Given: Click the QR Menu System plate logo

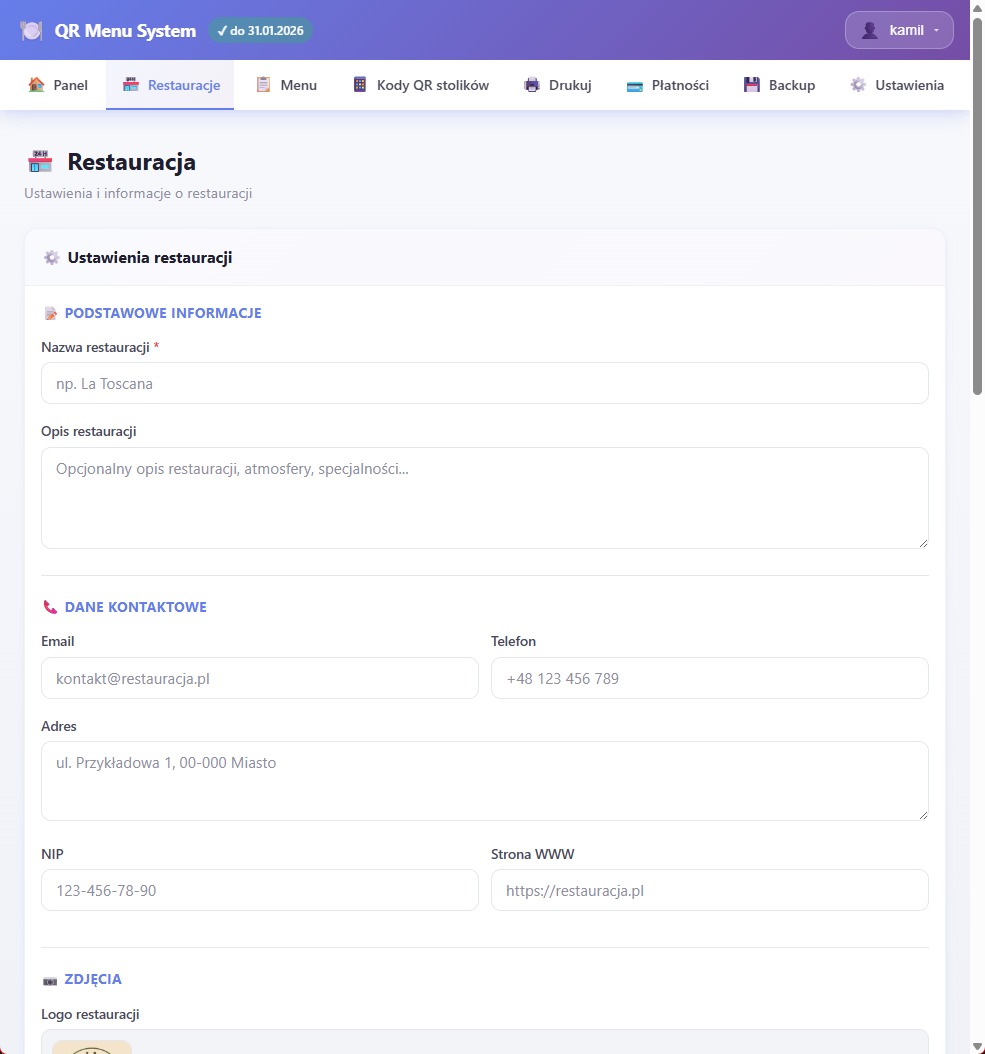Looking at the screenshot, I should 31,31.
